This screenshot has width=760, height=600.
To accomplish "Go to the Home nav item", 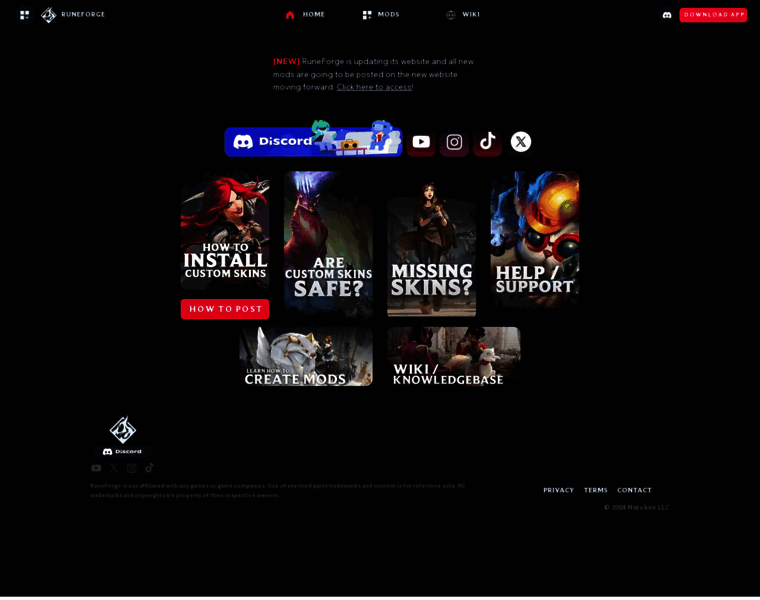I will 305,15.
